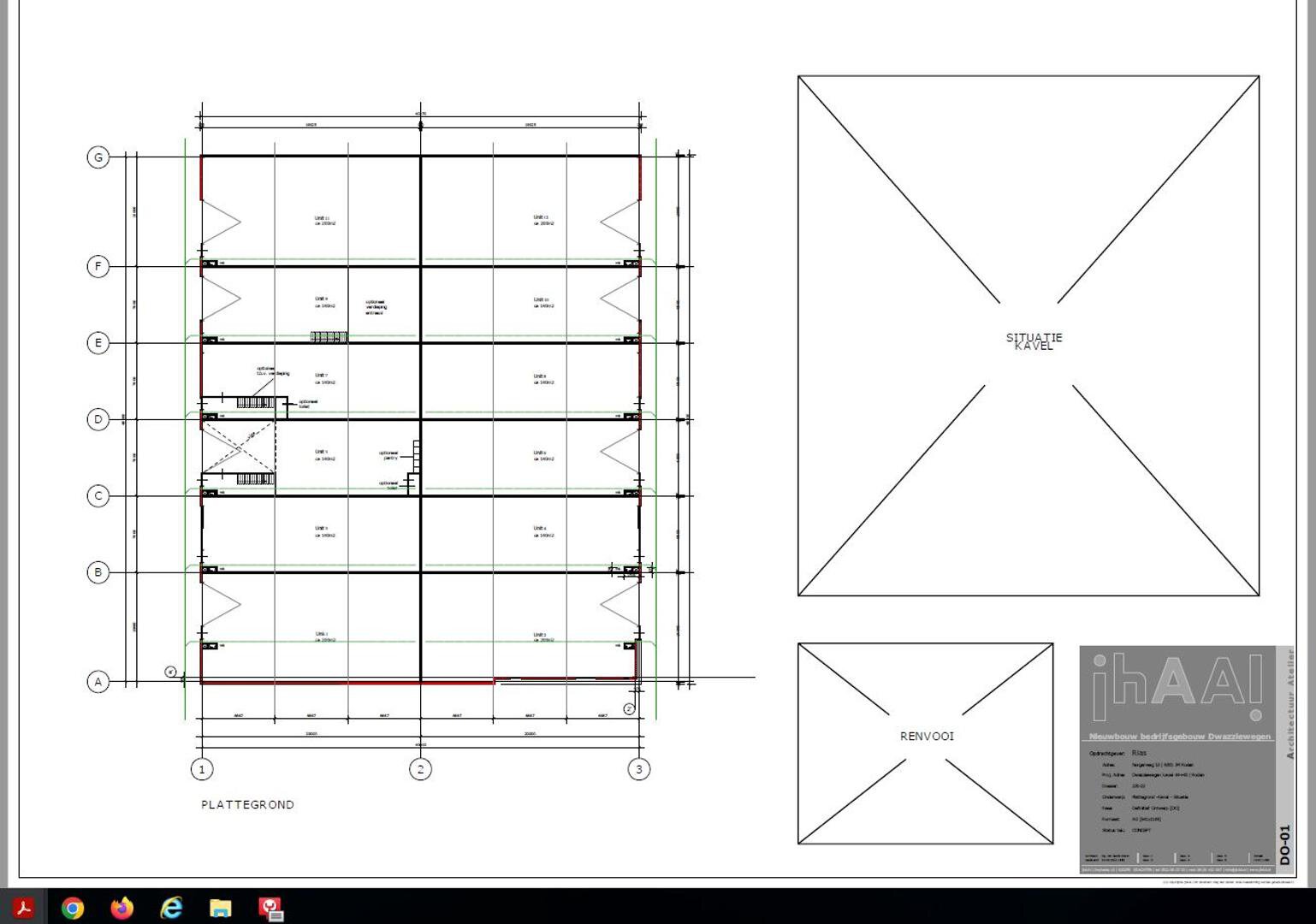Open Firefox from the taskbar
Image resolution: width=1316 pixels, height=924 pixels.
click(122, 908)
